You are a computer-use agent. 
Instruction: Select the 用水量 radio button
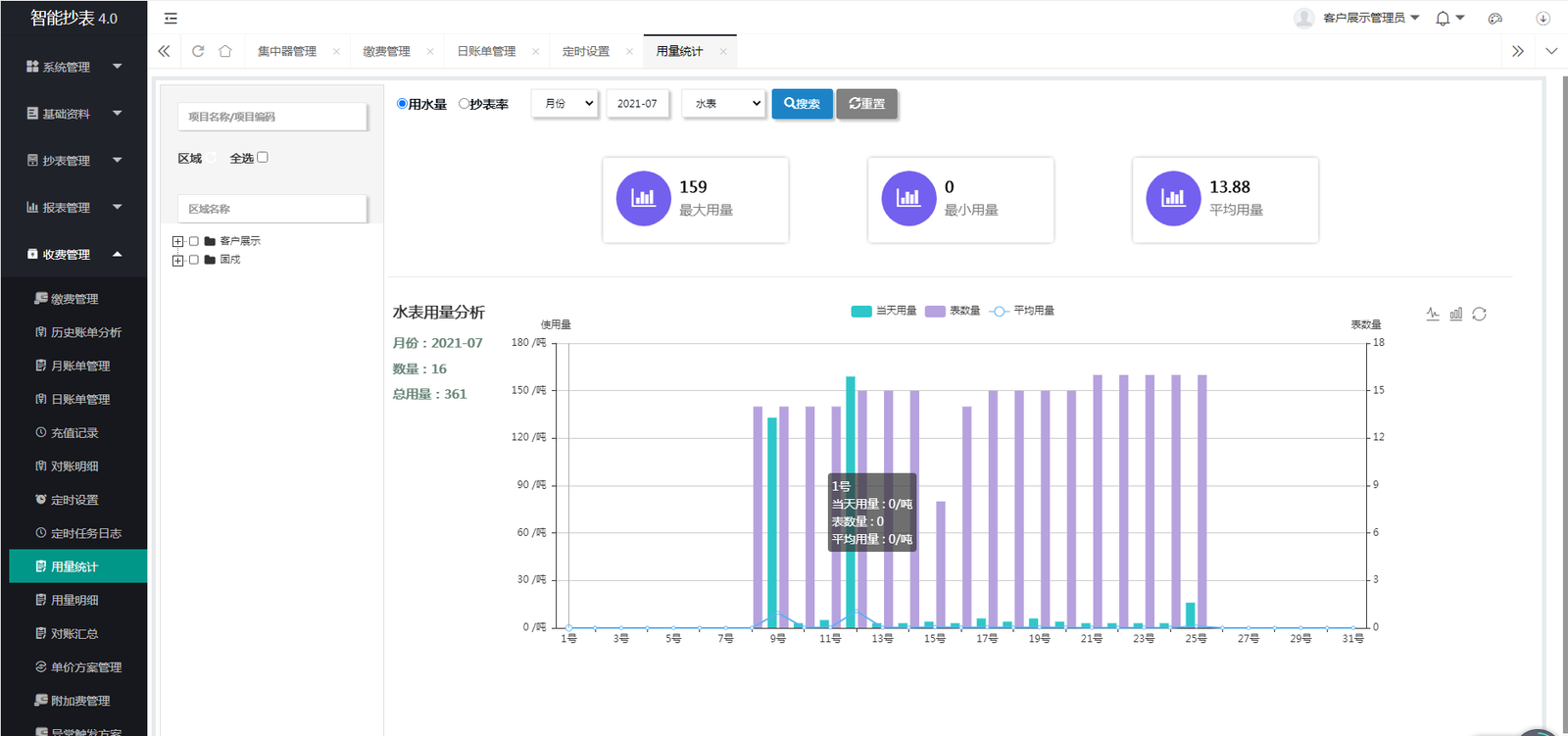click(x=402, y=104)
